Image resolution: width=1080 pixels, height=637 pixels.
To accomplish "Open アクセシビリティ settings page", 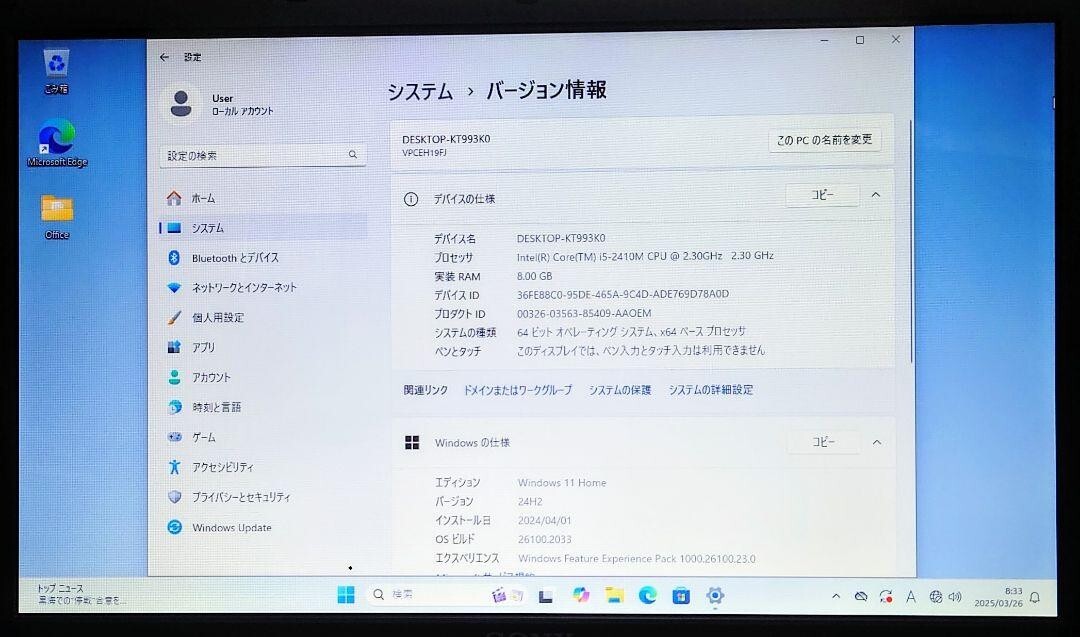I will pyautogui.click(x=262, y=467).
